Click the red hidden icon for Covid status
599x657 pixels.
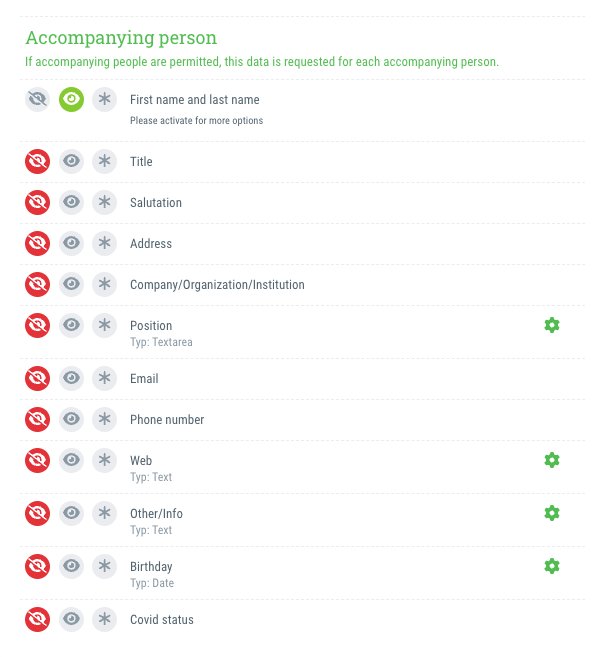[37, 619]
